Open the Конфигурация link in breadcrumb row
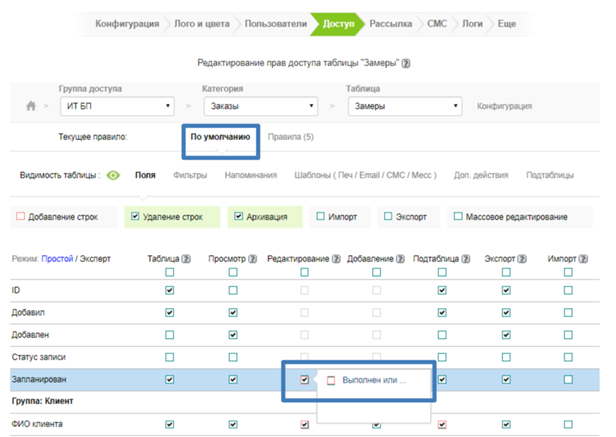The height and width of the screenshot is (437, 616). point(504,106)
